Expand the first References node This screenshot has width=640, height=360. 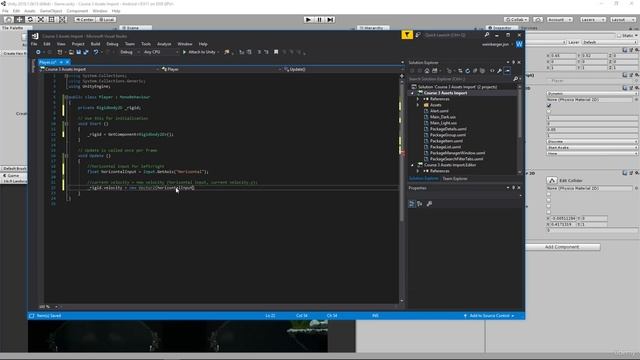click(x=418, y=99)
